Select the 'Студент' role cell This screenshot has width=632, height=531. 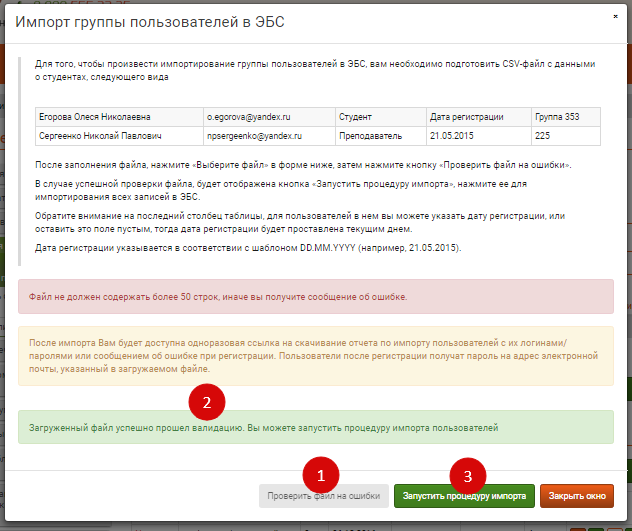tap(380, 116)
